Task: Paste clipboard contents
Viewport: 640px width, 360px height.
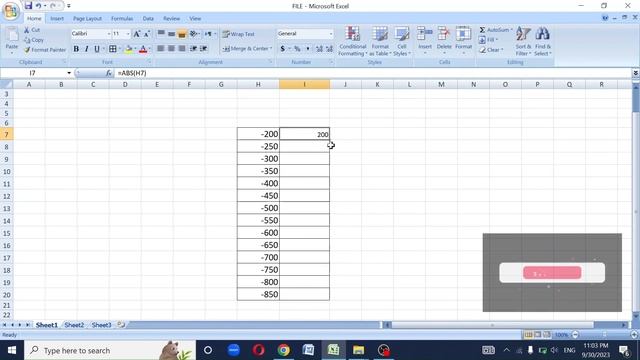Action: 11,40
